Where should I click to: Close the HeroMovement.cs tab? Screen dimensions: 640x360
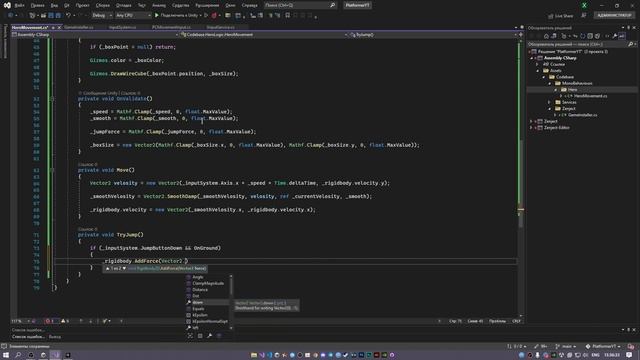tap(59, 27)
